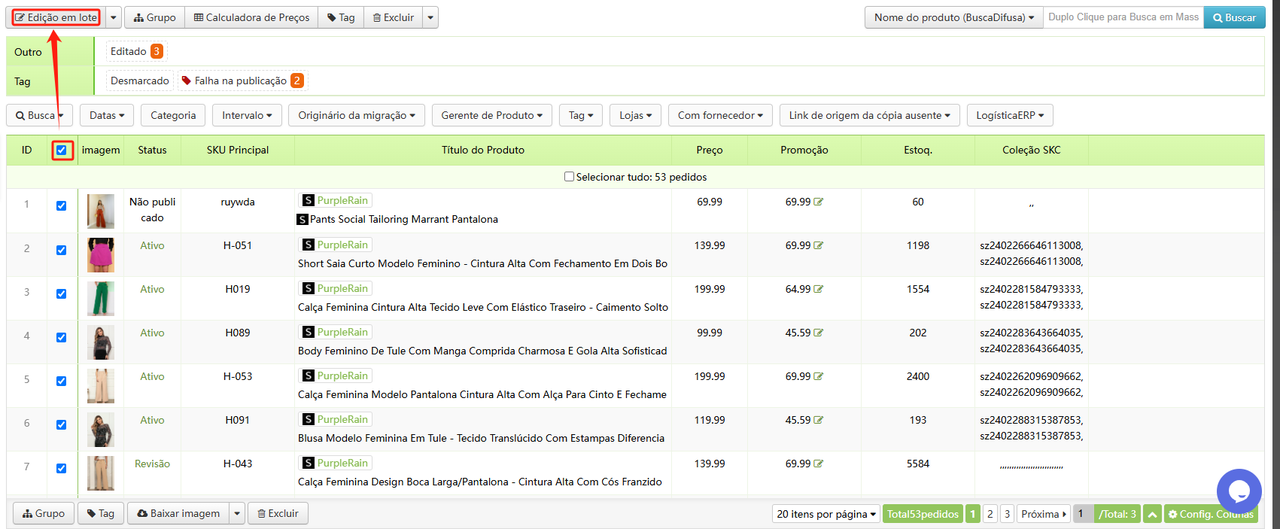This screenshot has width=1280, height=529.
Task: Click the mass search input field
Action: pos(1122,17)
